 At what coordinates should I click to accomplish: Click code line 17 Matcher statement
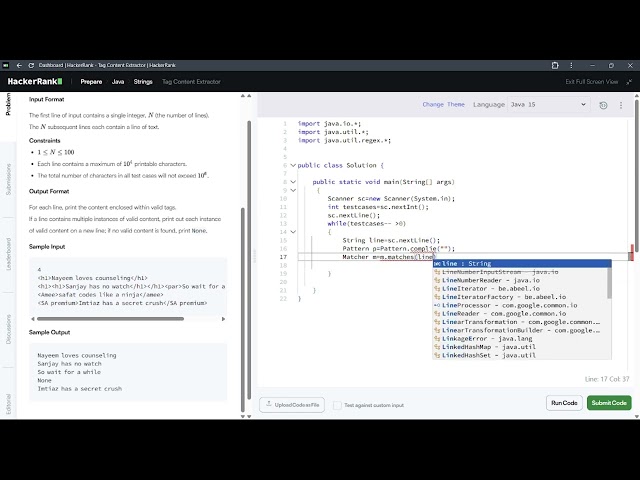388,257
